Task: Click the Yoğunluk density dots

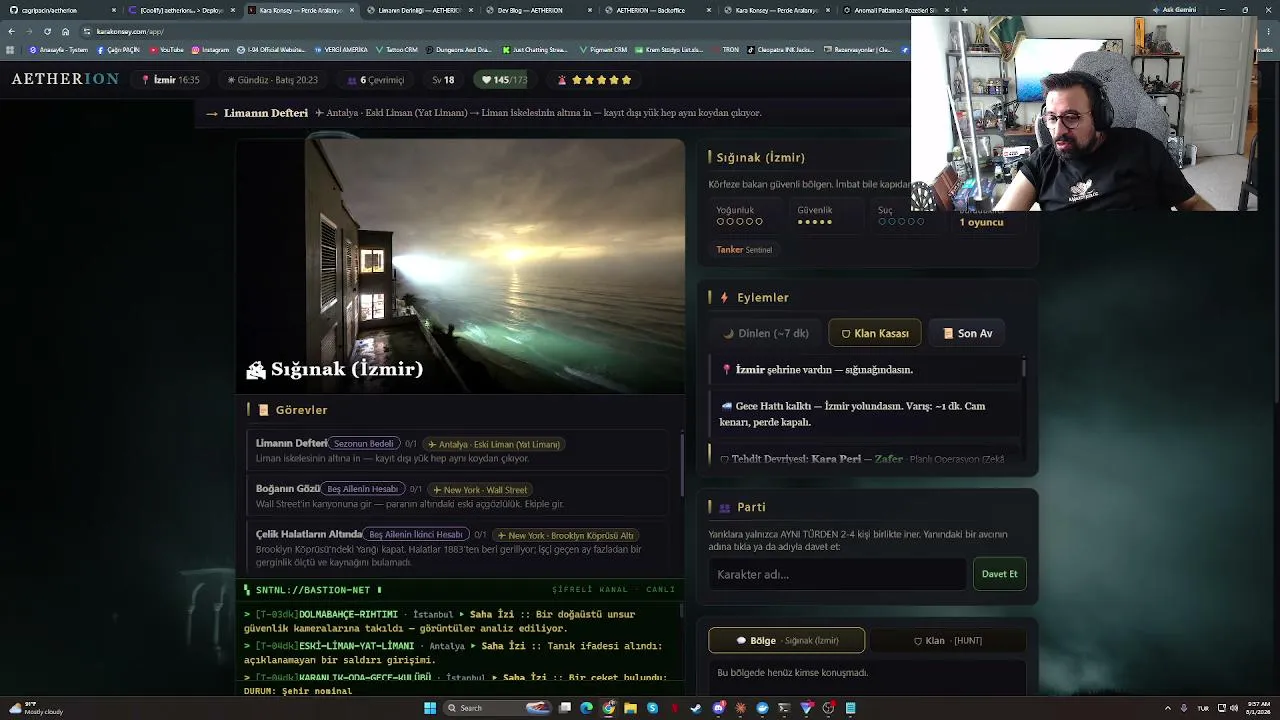Action: (x=739, y=221)
